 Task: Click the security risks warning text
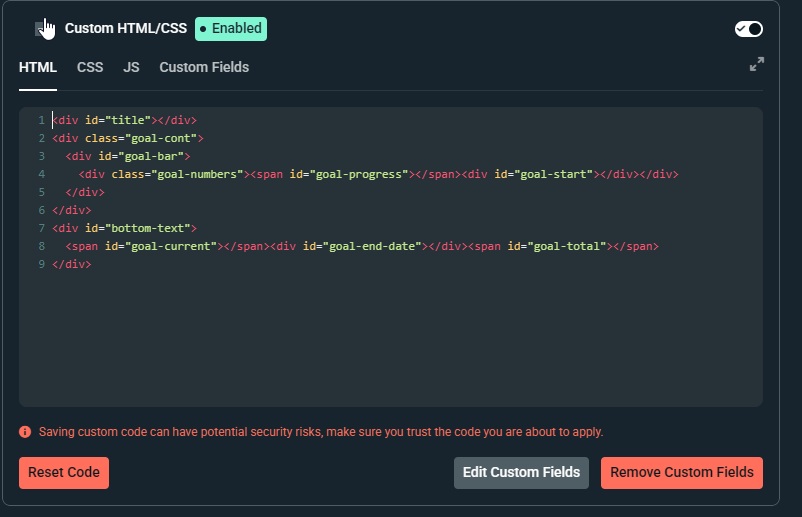tap(321, 432)
